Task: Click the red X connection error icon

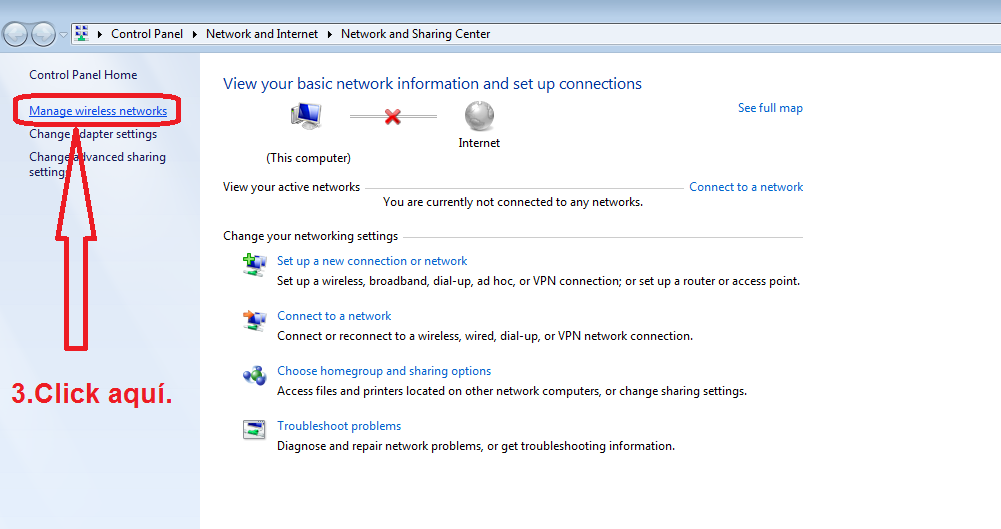Action: click(x=393, y=117)
